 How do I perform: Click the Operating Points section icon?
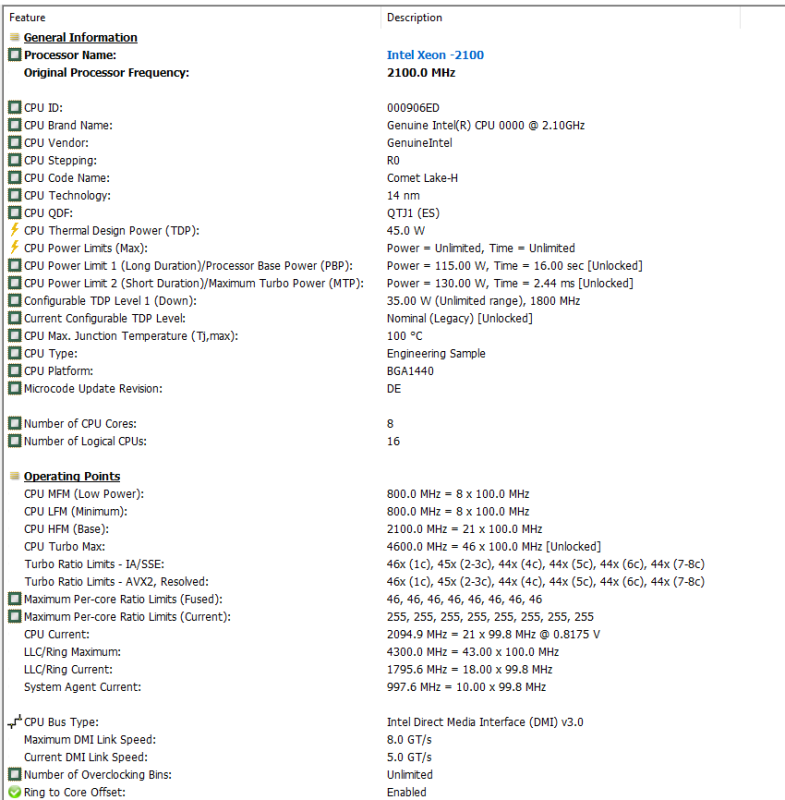coord(15,476)
